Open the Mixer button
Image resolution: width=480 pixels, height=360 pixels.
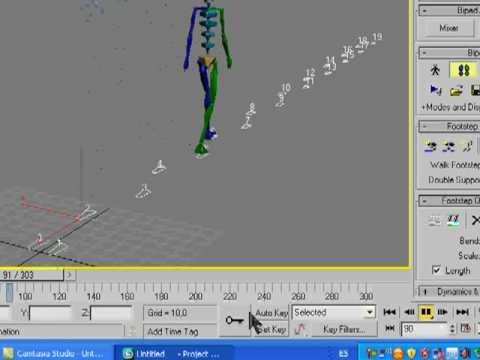(449, 28)
